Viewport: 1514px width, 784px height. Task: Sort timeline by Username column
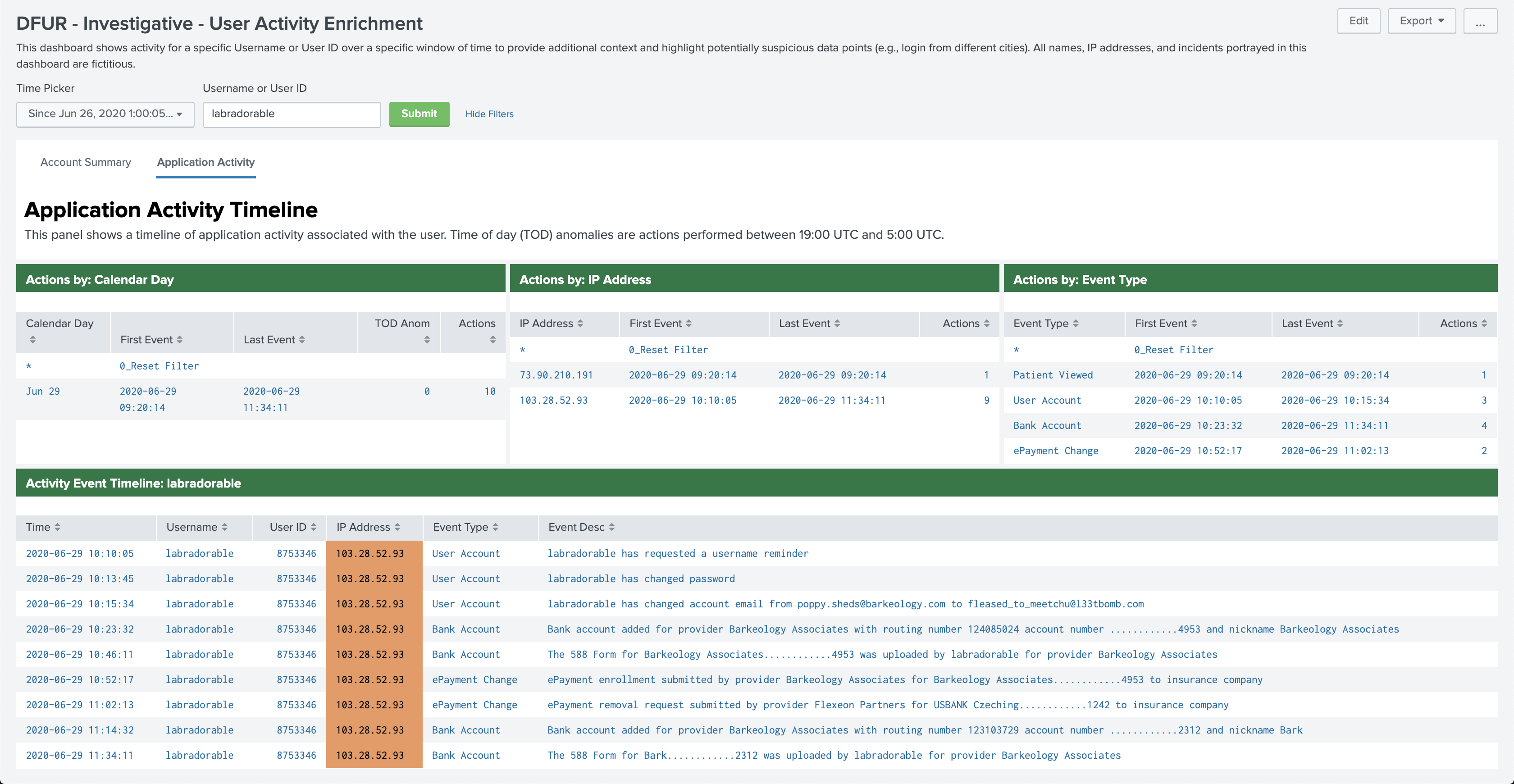[224, 527]
